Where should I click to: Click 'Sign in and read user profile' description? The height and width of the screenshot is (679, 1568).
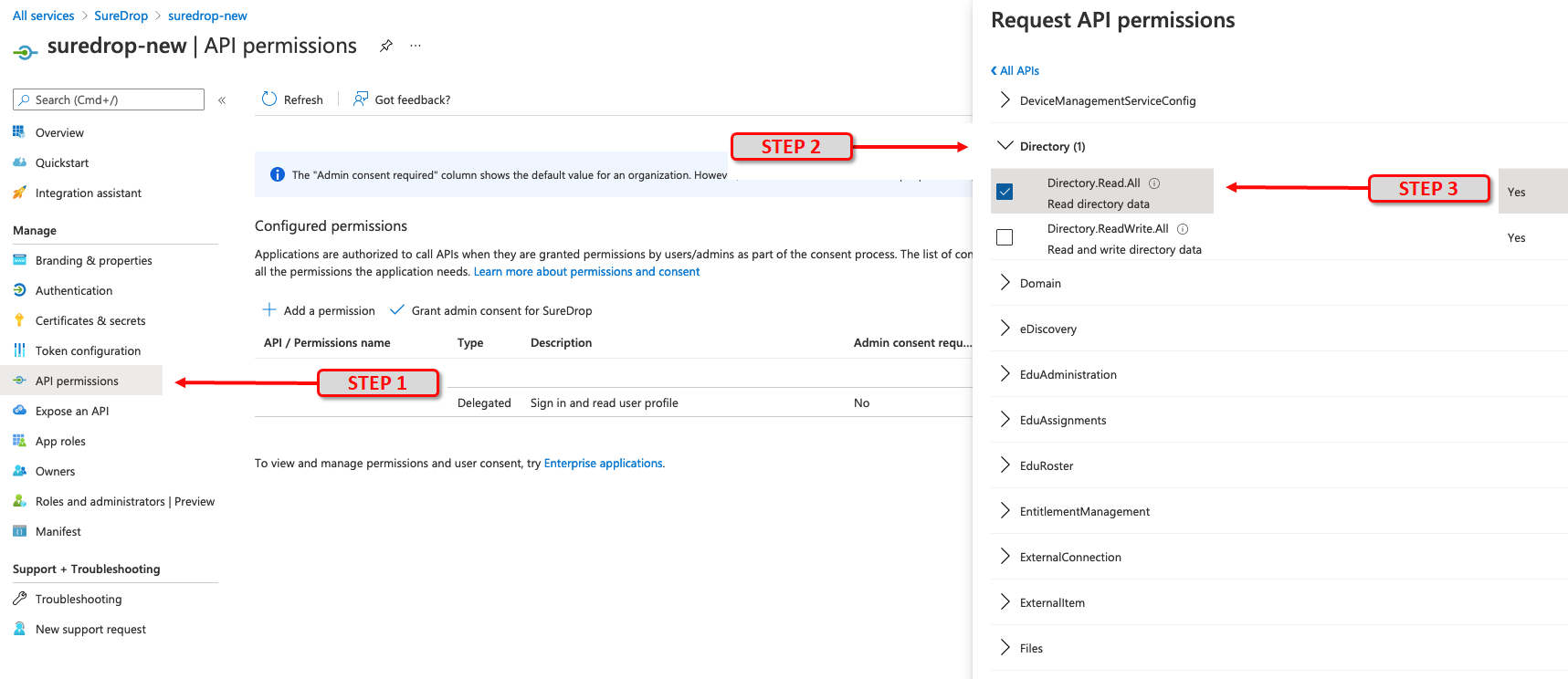605,403
